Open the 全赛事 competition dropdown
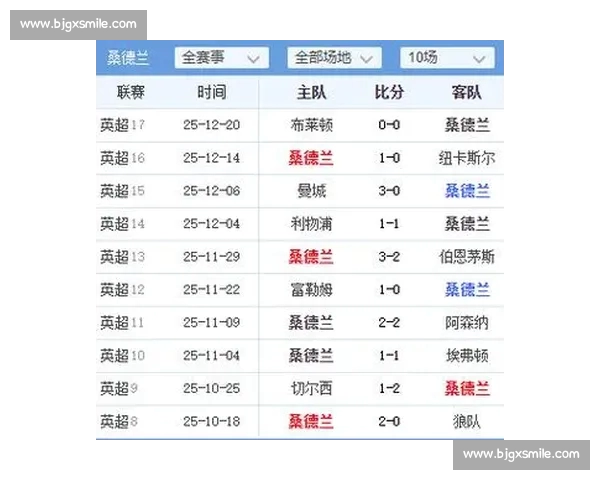 [222, 58]
